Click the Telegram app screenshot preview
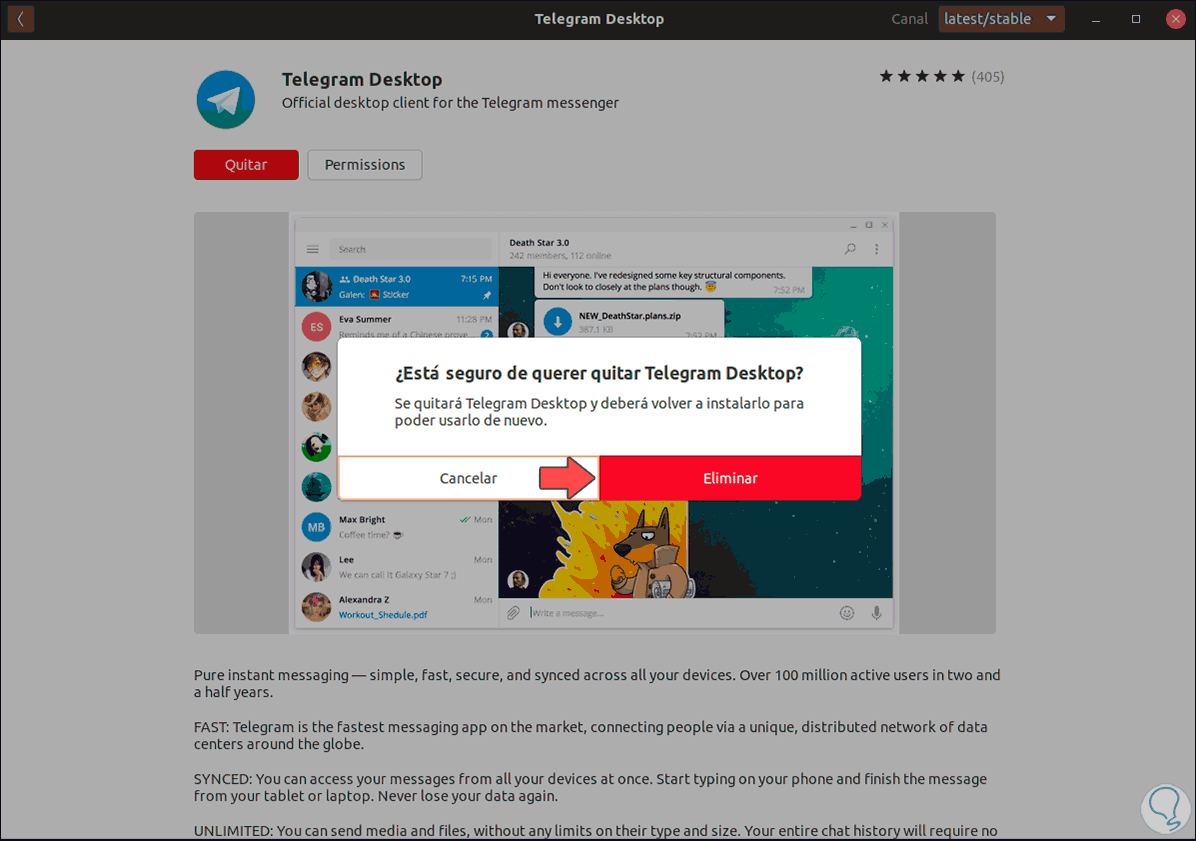The height and width of the screenshot is (841, 1196). click(x=594, y=423)
